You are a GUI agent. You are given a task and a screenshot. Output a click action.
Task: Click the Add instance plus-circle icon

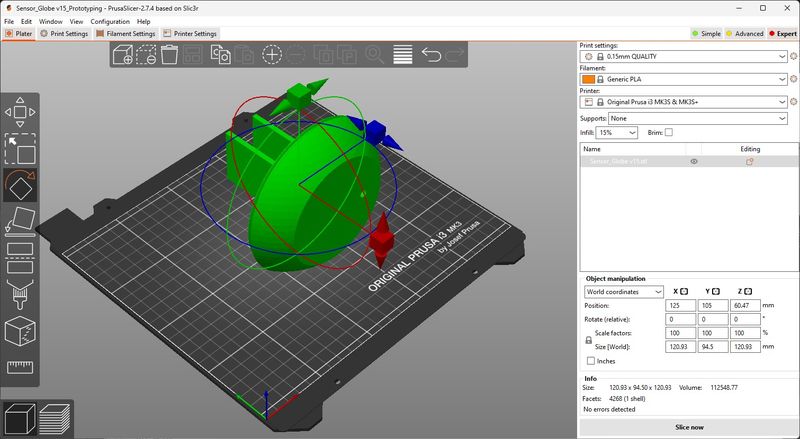(271, 55)
